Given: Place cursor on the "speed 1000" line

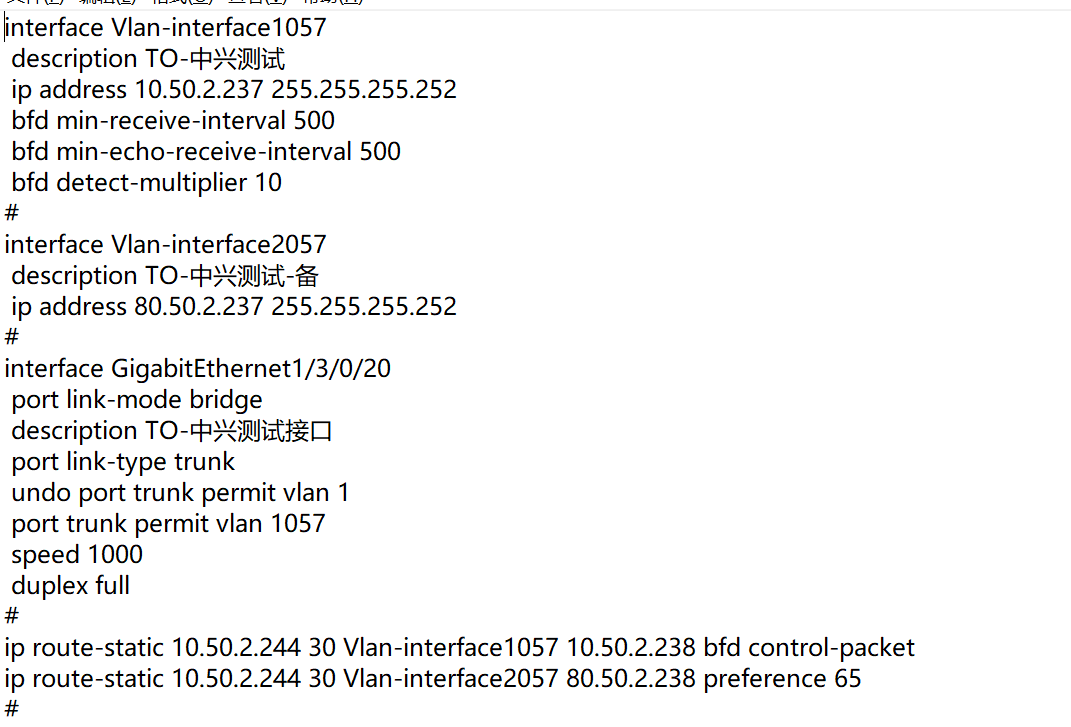Looking at the screenshot, I should click(x=77, y=555).
